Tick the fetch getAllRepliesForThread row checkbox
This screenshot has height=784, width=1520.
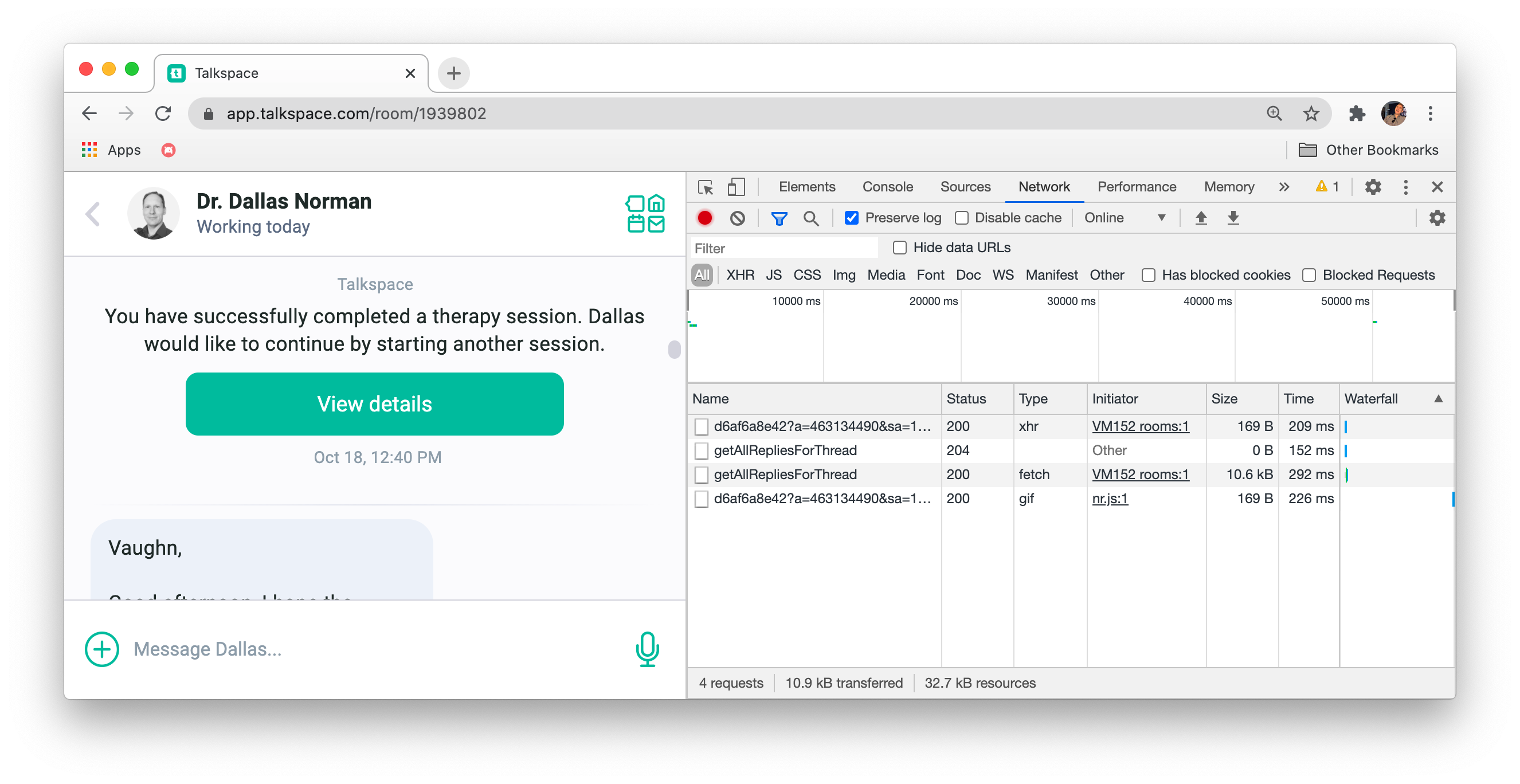click(x=701, y=475)
